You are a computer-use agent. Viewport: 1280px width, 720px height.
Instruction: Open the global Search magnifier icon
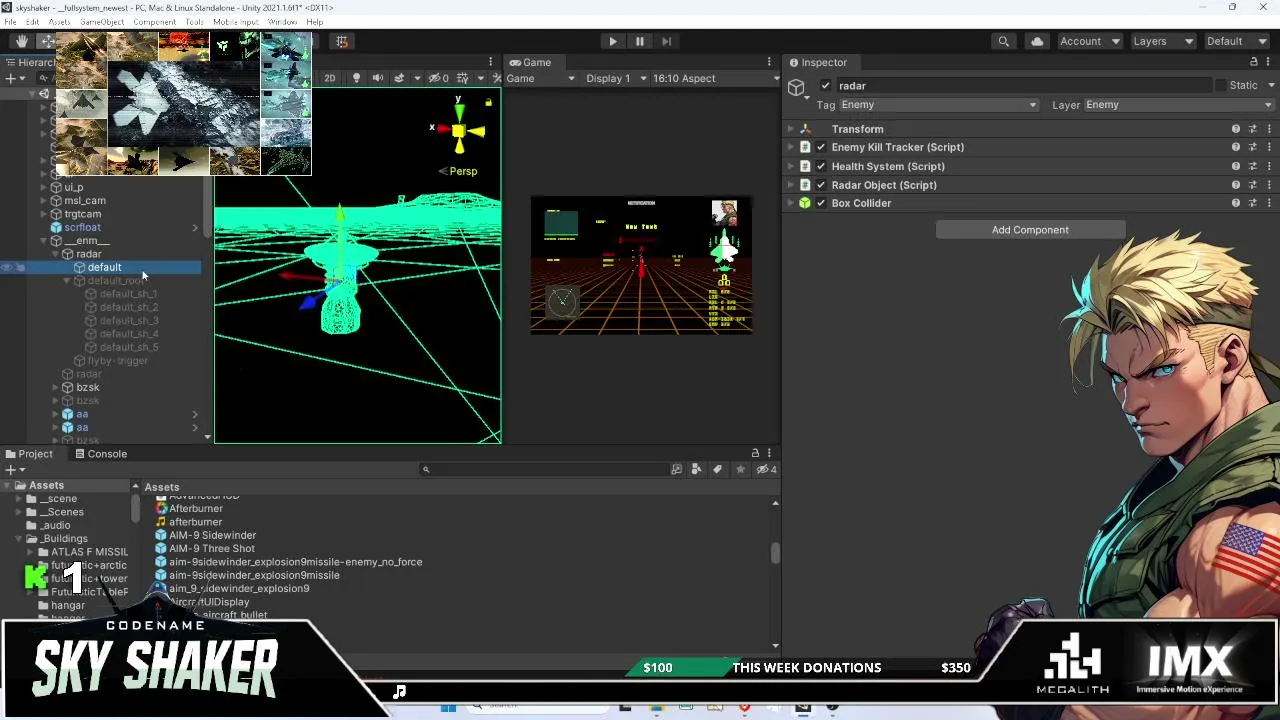(x=1003, y=41)
